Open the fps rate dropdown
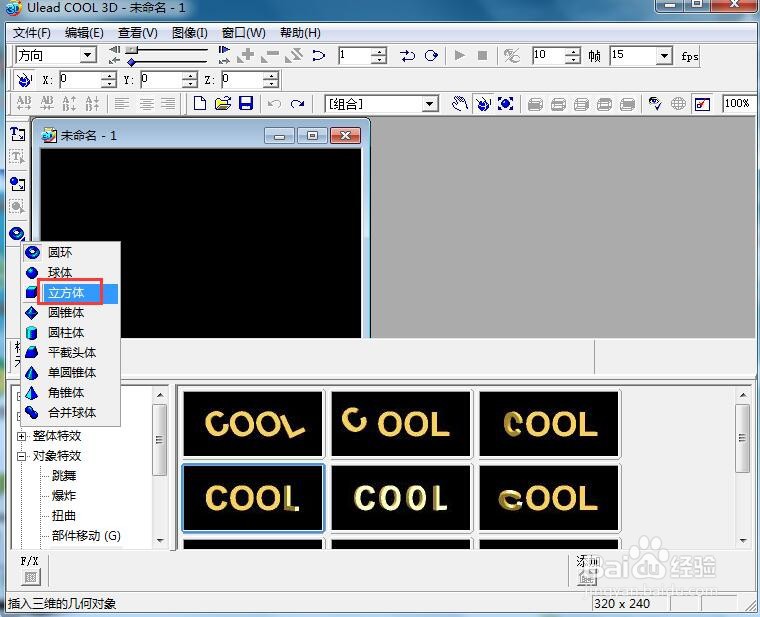This screenshot has width=760, height=617. pyautogui.click(x=665, y=56)
